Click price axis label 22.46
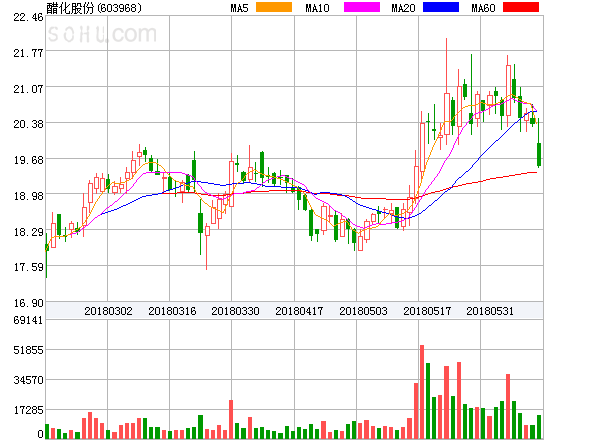Viewport: 600px width, 440px height. click(28, 17)
